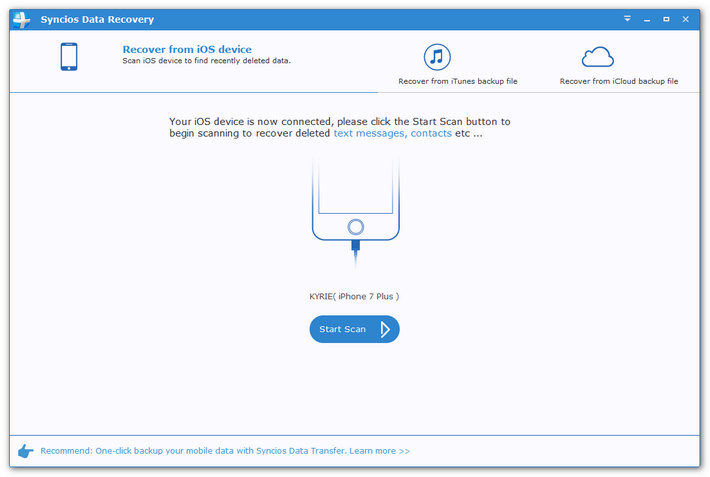Click the Syncios logo icon in title bar
The image size is (710, 477).
tap(22, 19)
